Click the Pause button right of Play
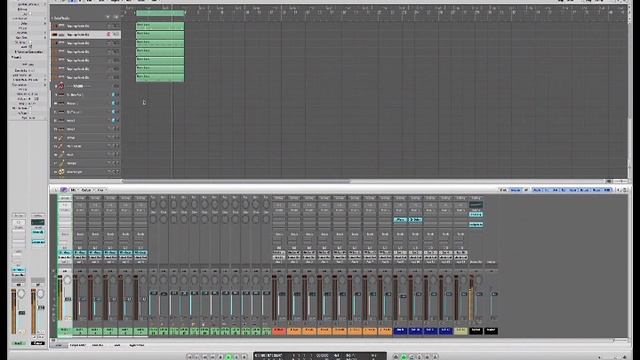This screenshot has height=360, width=640. tap(236, 357)
